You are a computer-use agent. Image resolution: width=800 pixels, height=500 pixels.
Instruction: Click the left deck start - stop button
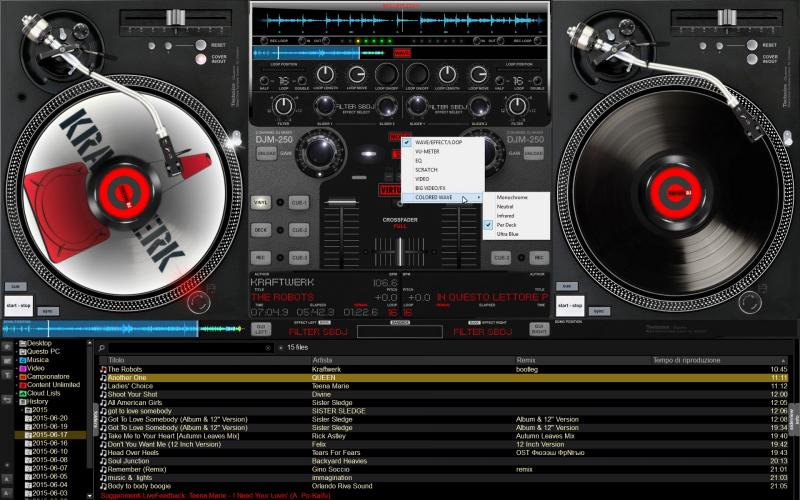click(18, 306)
